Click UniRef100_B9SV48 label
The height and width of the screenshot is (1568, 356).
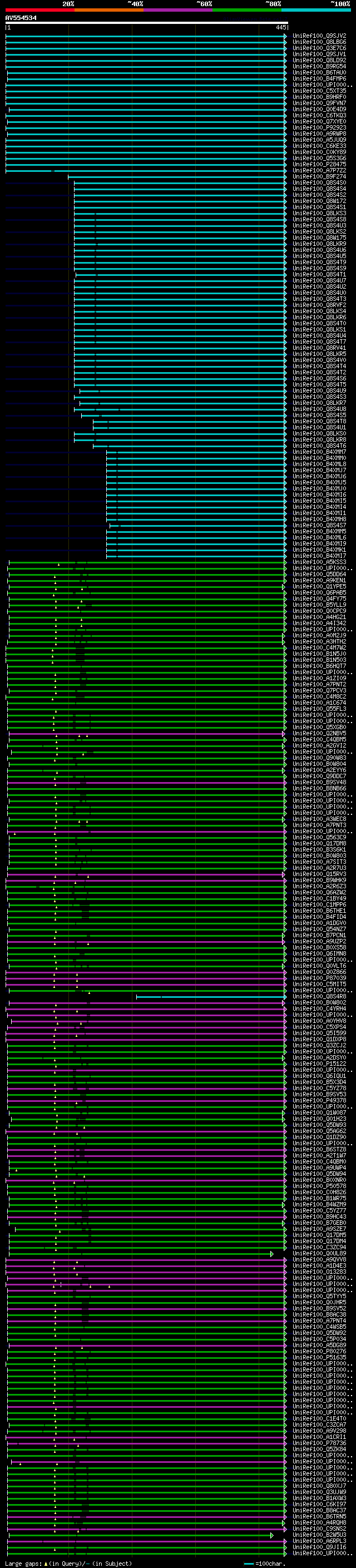(319, 782)
